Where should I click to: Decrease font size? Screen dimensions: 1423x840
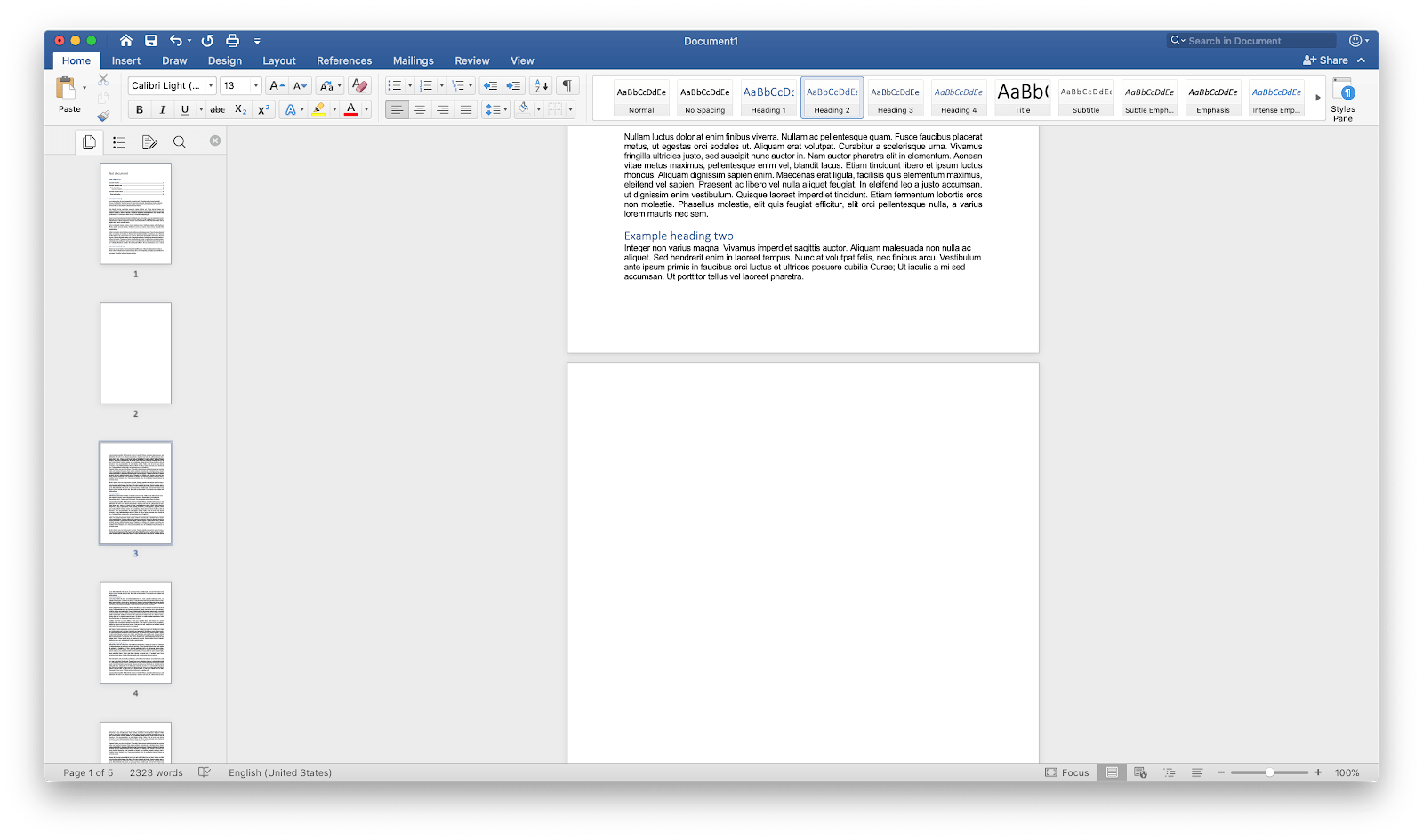pos(300,86)
